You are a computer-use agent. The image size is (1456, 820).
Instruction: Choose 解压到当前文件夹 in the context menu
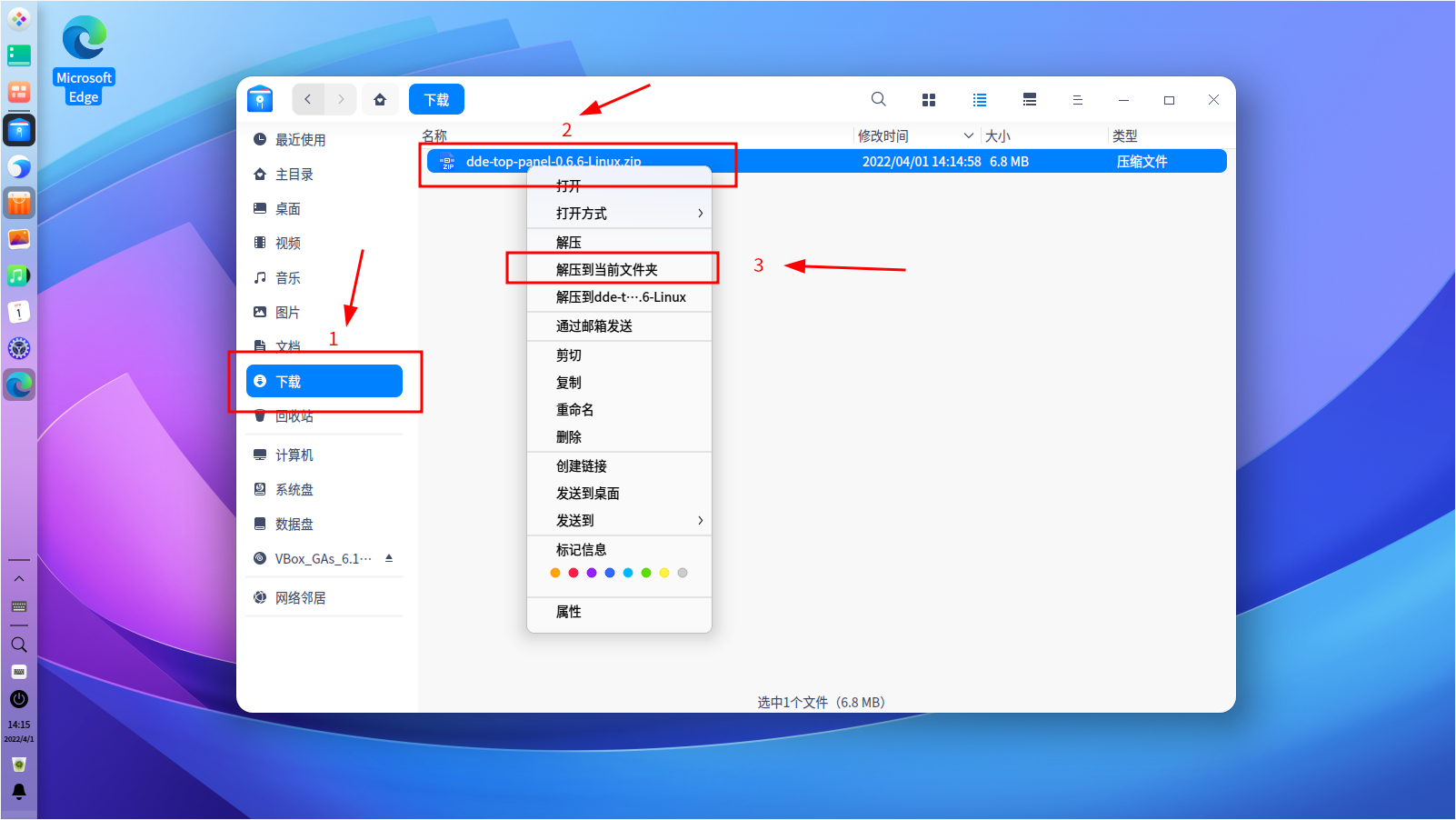(x=619, y=270)
